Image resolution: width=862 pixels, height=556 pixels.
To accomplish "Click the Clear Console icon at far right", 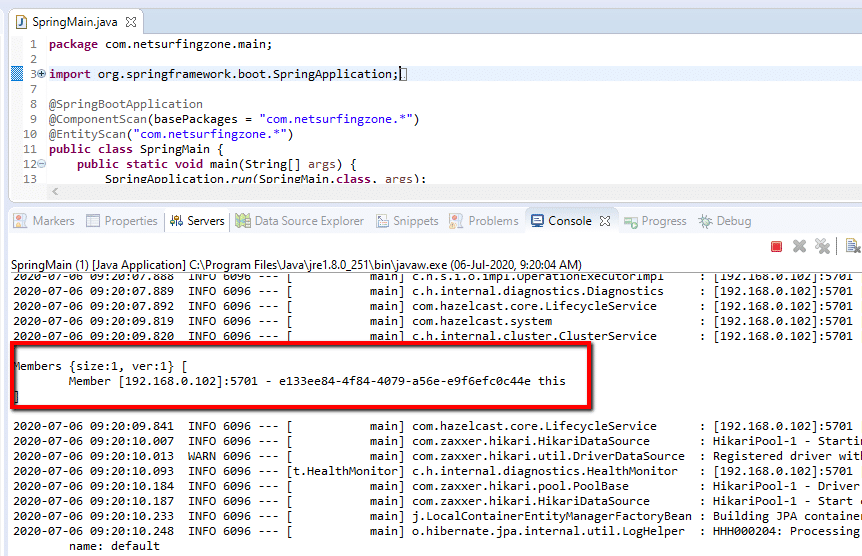I will (852, 246).
